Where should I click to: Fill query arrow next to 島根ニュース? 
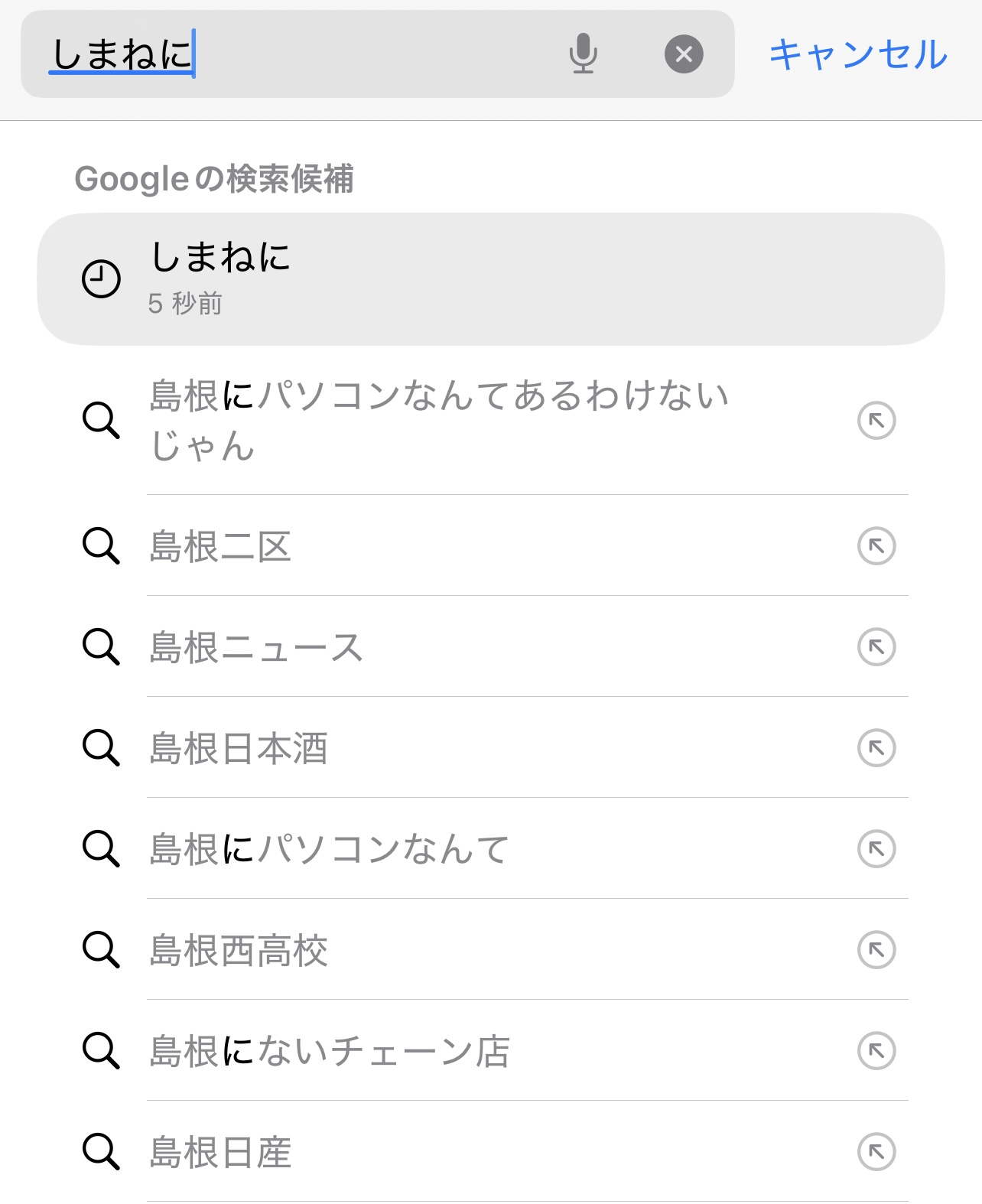click(x=876, y=647)
